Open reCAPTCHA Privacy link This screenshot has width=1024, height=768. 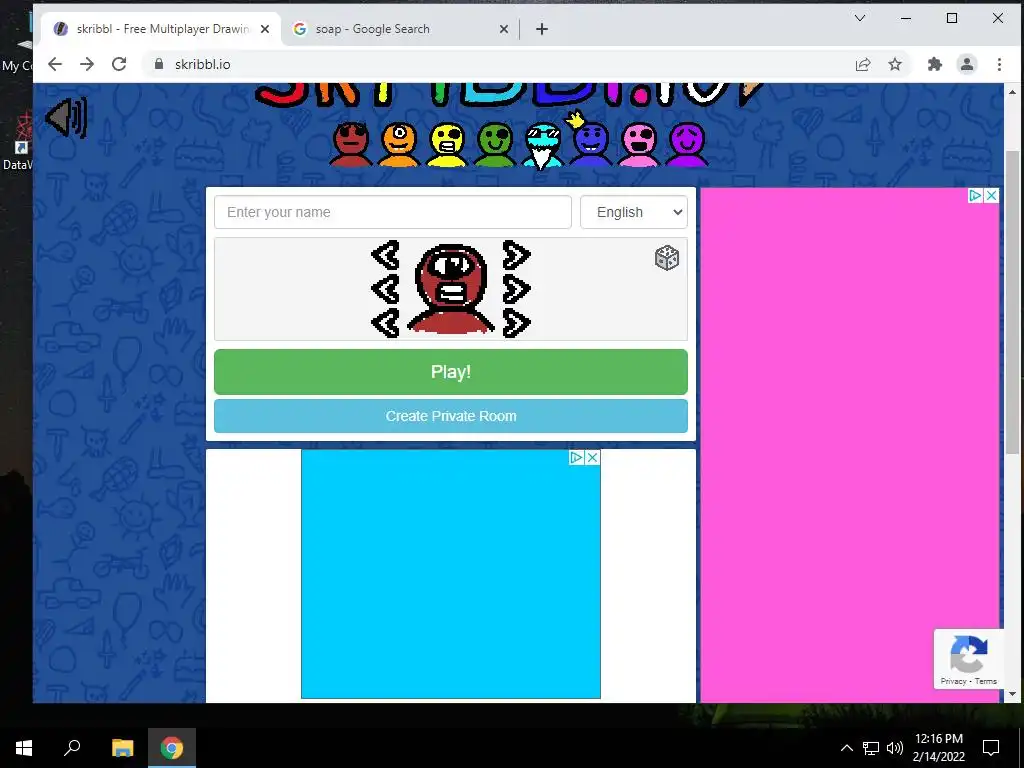point(953,681)
